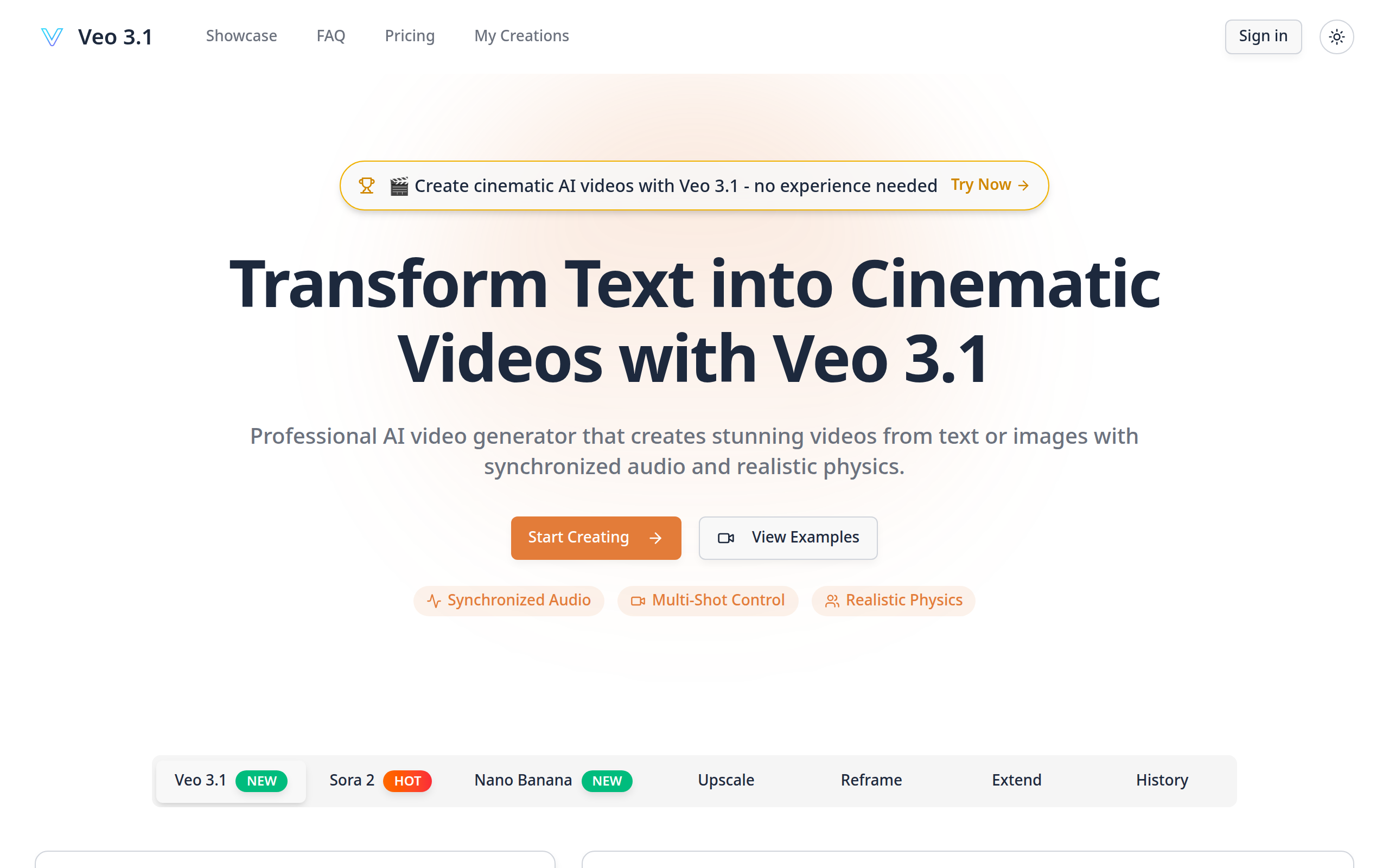Navigate to My Creations
The height and width of the screenshot is (868, 1389).
[521, 36]
